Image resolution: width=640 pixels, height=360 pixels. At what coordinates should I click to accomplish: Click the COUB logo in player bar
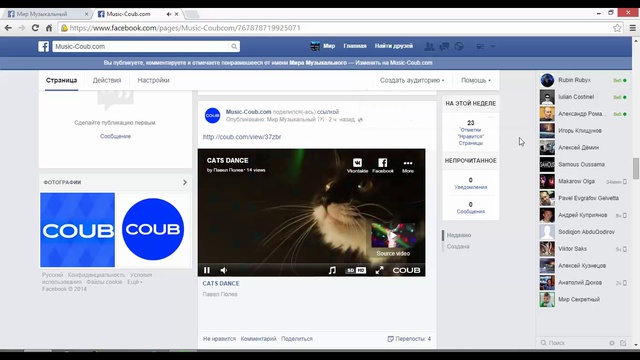406,270
